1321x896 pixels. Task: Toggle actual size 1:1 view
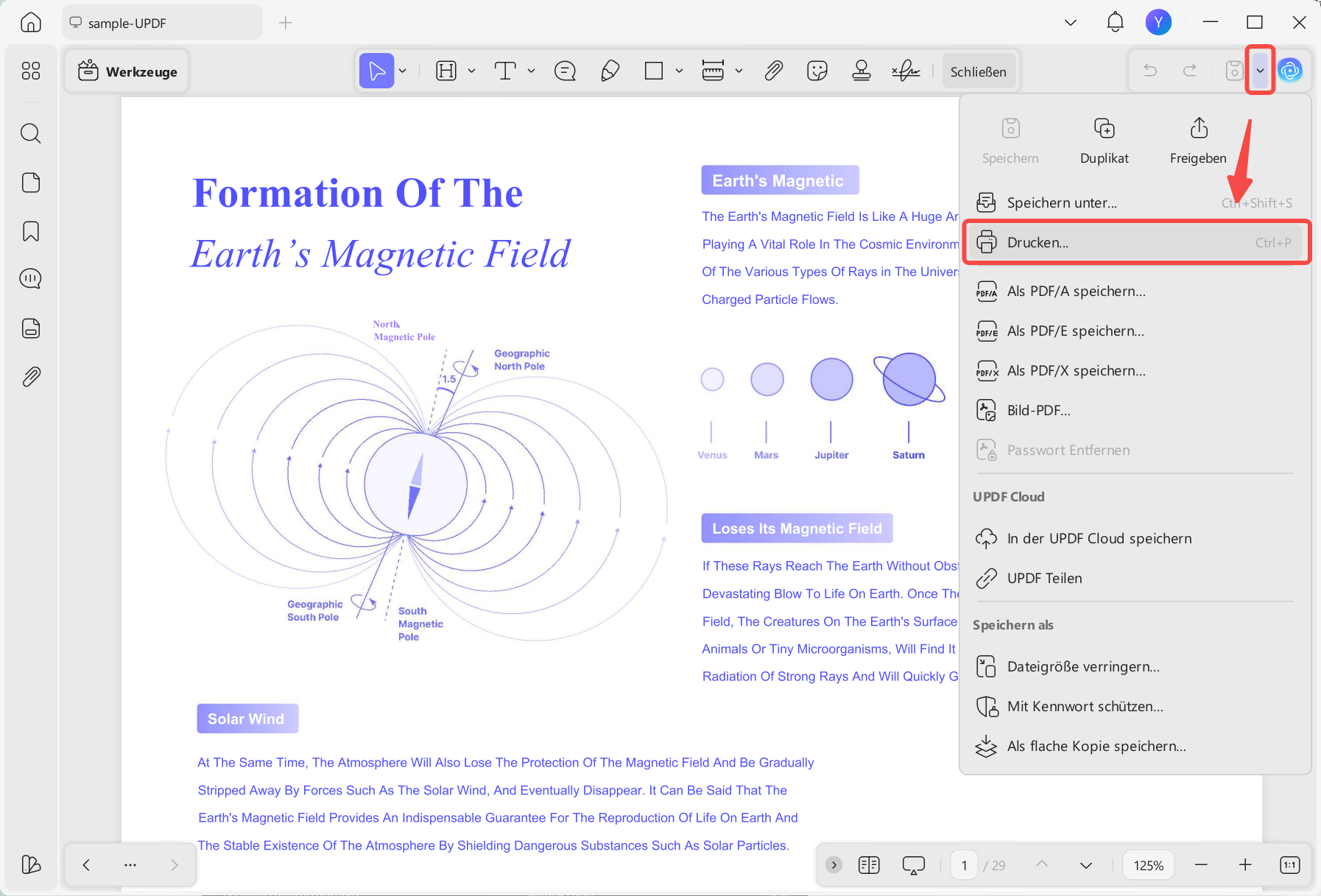click(1290, 865)
